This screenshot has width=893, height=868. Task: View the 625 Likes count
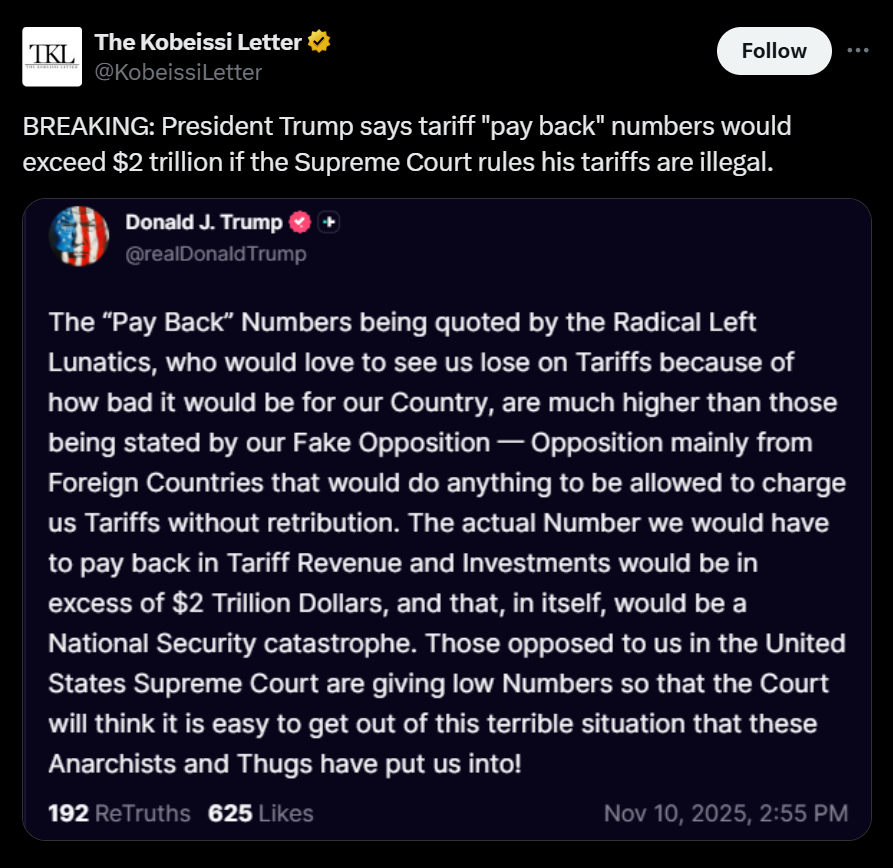coord(260,813)
